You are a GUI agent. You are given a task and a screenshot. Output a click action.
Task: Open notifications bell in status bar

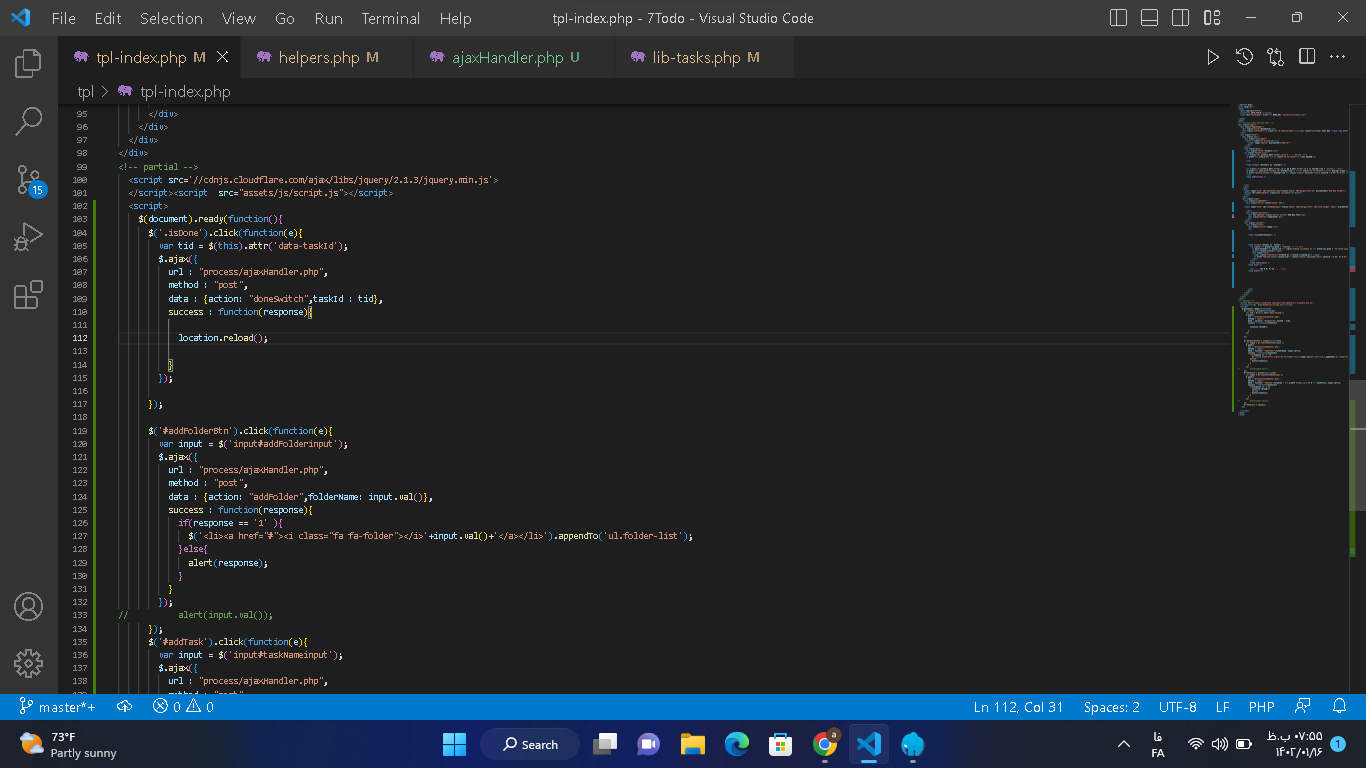coord(1342,707)
